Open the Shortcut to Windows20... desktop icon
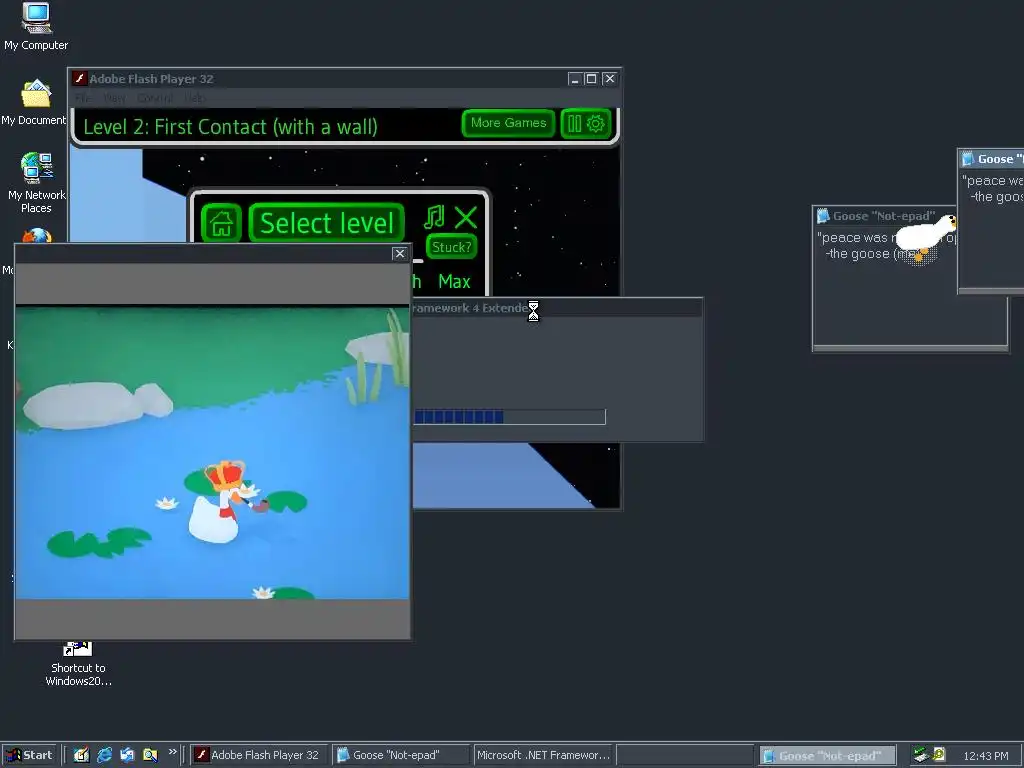The width and height of the screenshot is (1024, 768). tap(78, 664)
